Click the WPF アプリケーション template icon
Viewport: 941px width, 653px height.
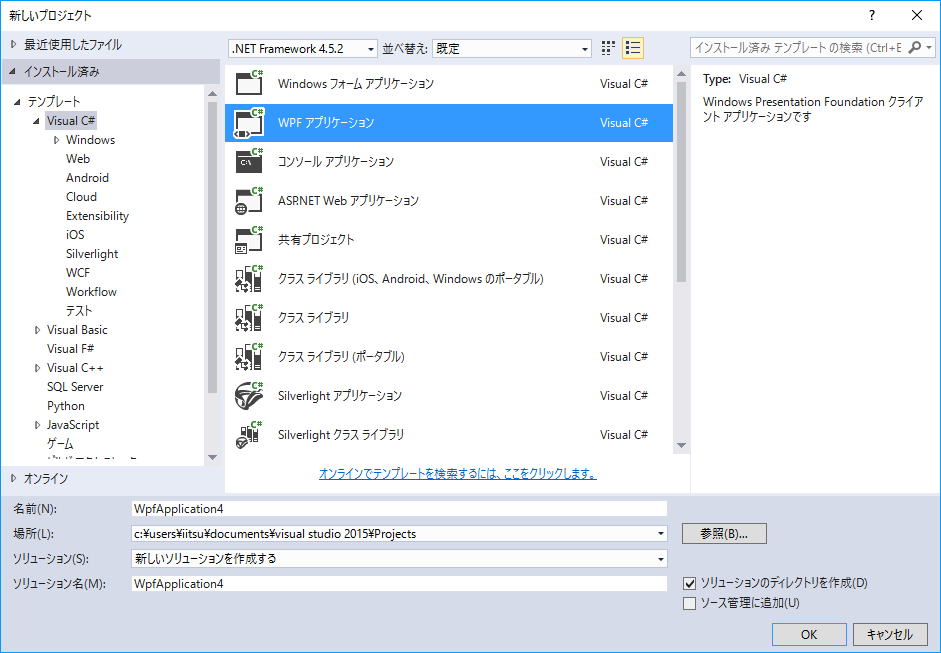(x=249, y=122)
